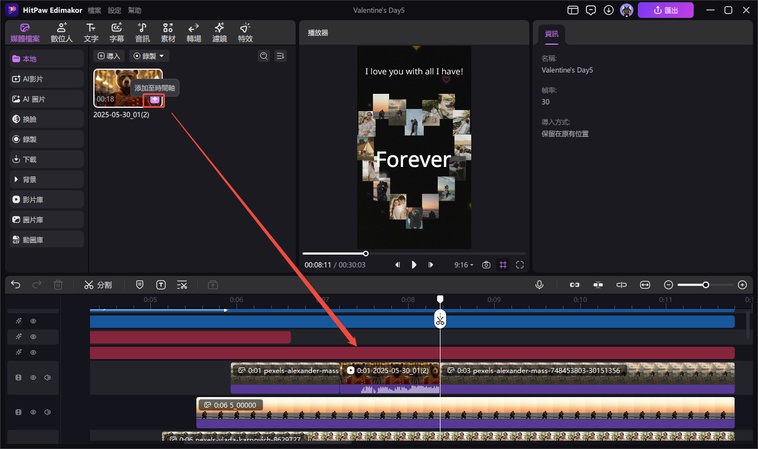Select the 媒體檔案 media tab
This screenshot has height=449, width=758.
25,32
